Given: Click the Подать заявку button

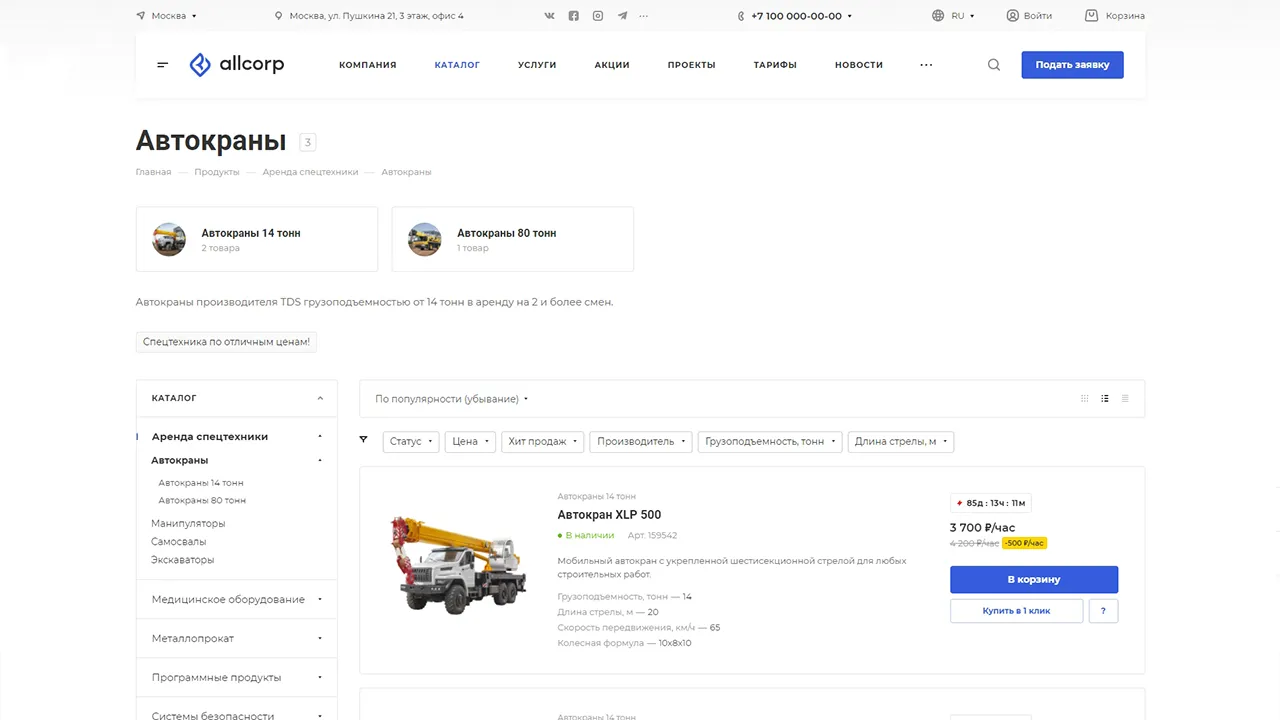Looking at the screenshot, I should tap(1072, 65).
